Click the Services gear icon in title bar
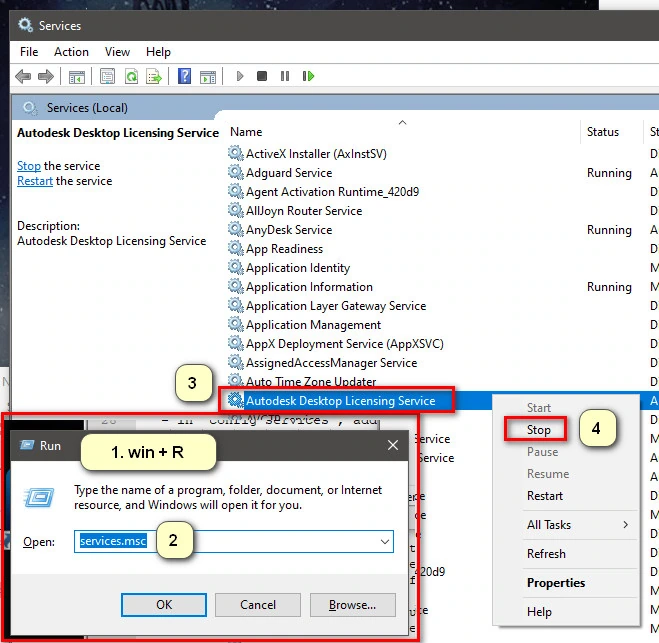Viewport: 659px width, 643px height. click(x=25, y=25)
